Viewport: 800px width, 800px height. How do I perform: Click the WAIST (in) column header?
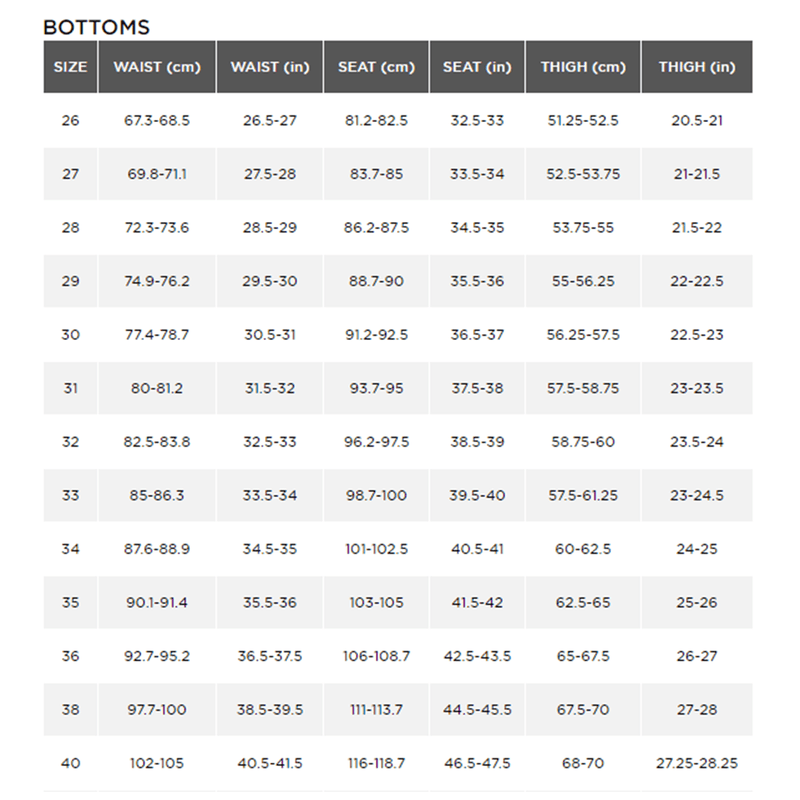tap(270, 67)
